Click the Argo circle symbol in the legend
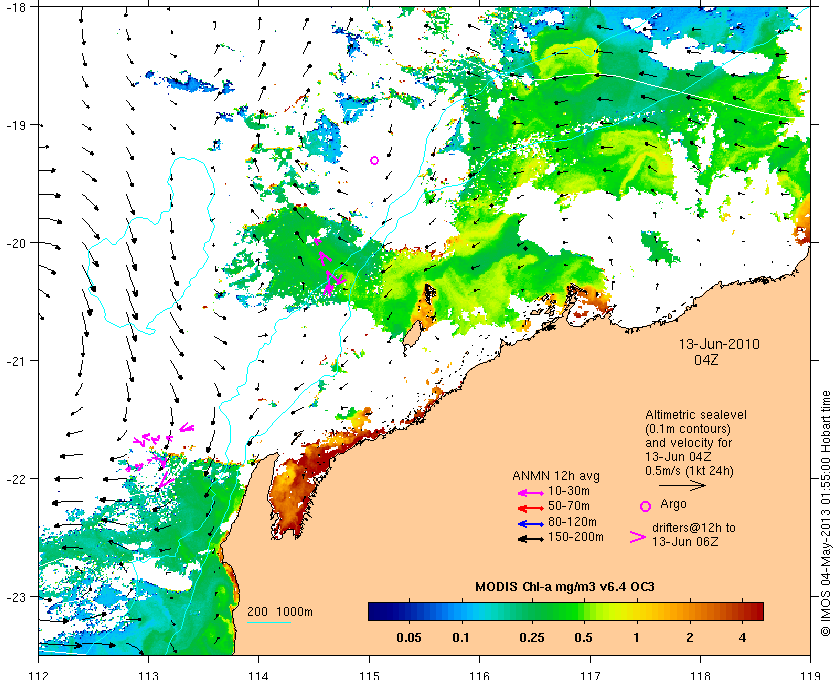 click(x=646, y=506)
